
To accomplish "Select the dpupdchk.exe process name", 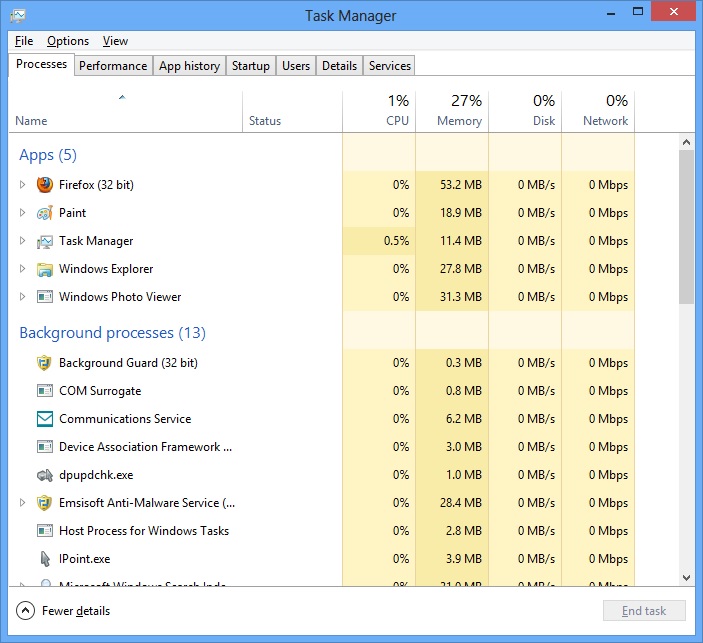I will click(96, 475).
